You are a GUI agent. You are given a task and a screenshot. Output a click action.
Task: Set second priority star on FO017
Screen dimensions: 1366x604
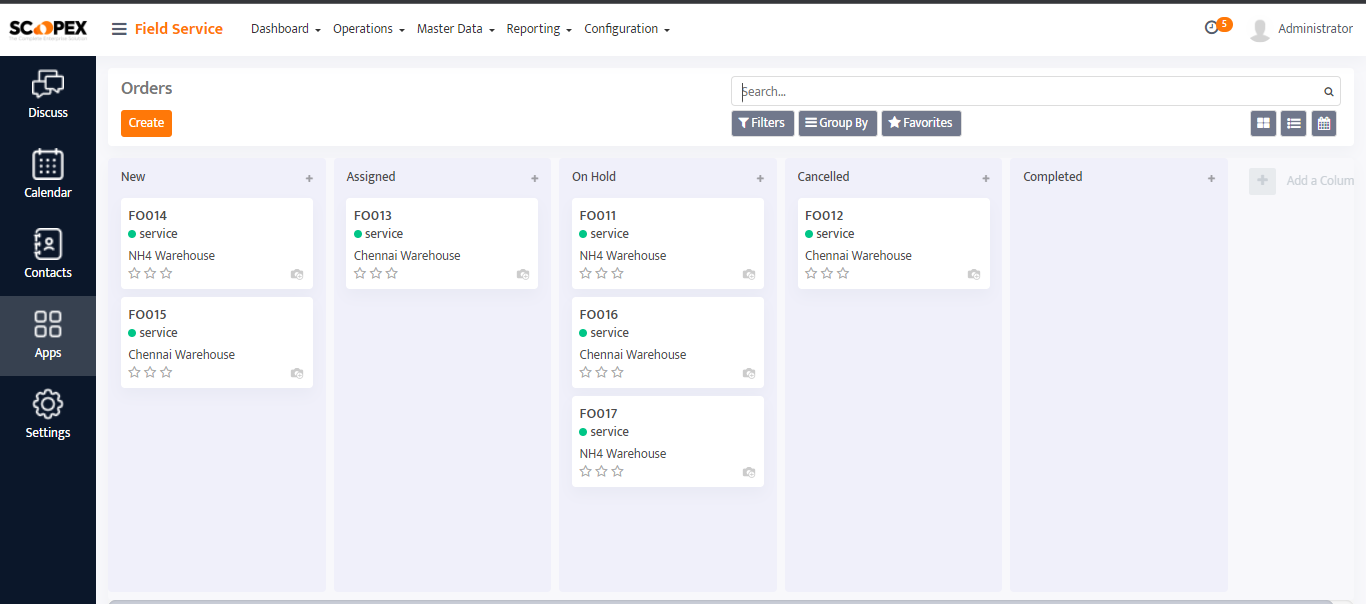(x=602, y=471)
